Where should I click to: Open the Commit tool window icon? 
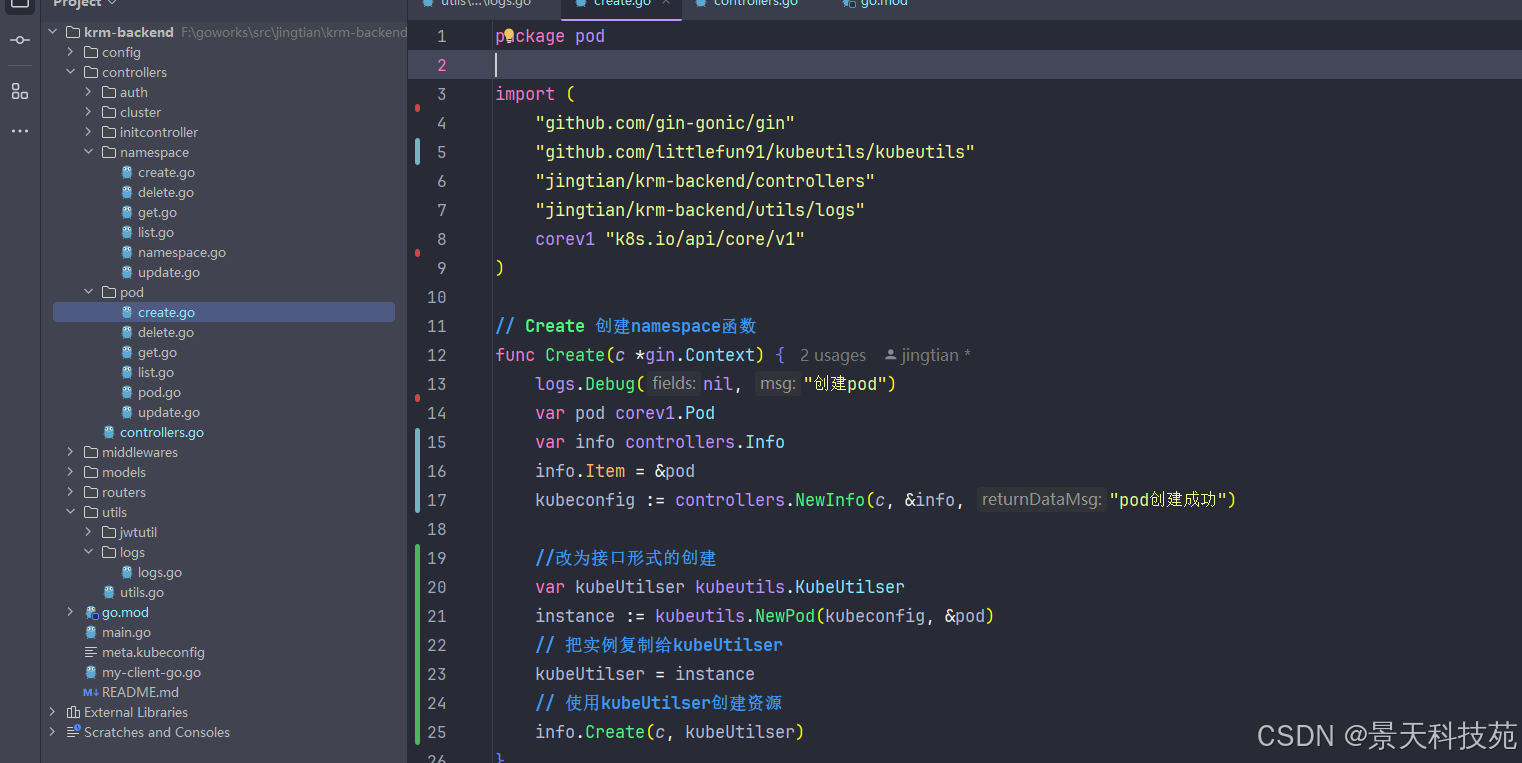20,40
